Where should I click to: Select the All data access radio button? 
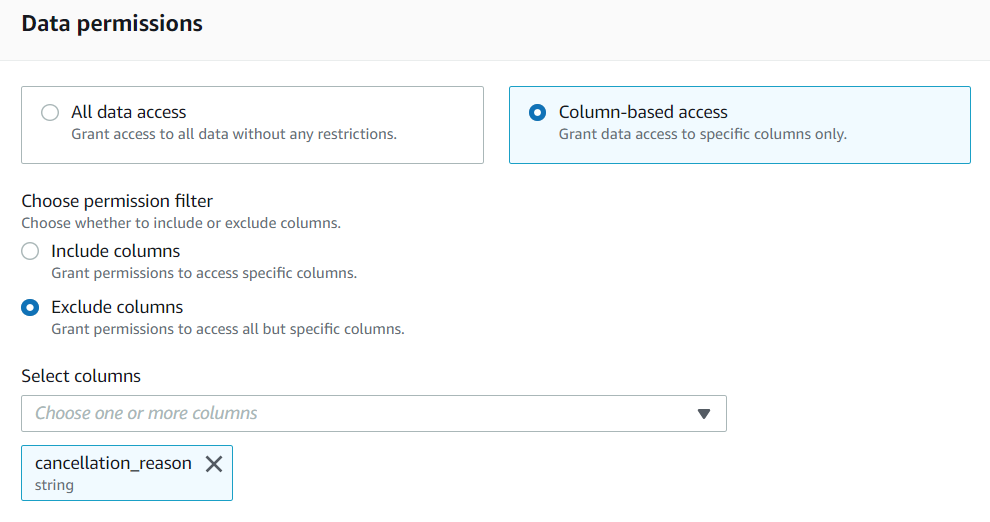[50, 113]
